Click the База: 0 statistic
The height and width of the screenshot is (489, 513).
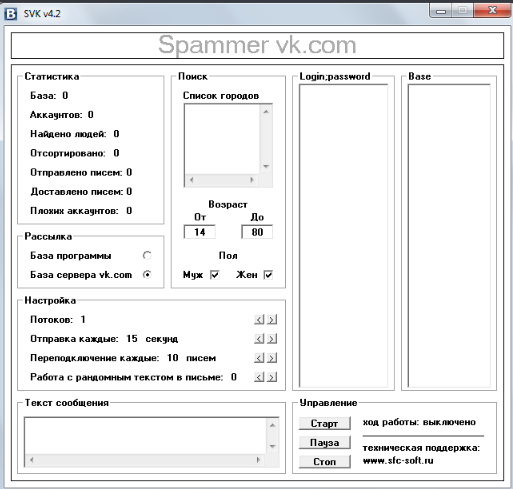coord(49,96)
